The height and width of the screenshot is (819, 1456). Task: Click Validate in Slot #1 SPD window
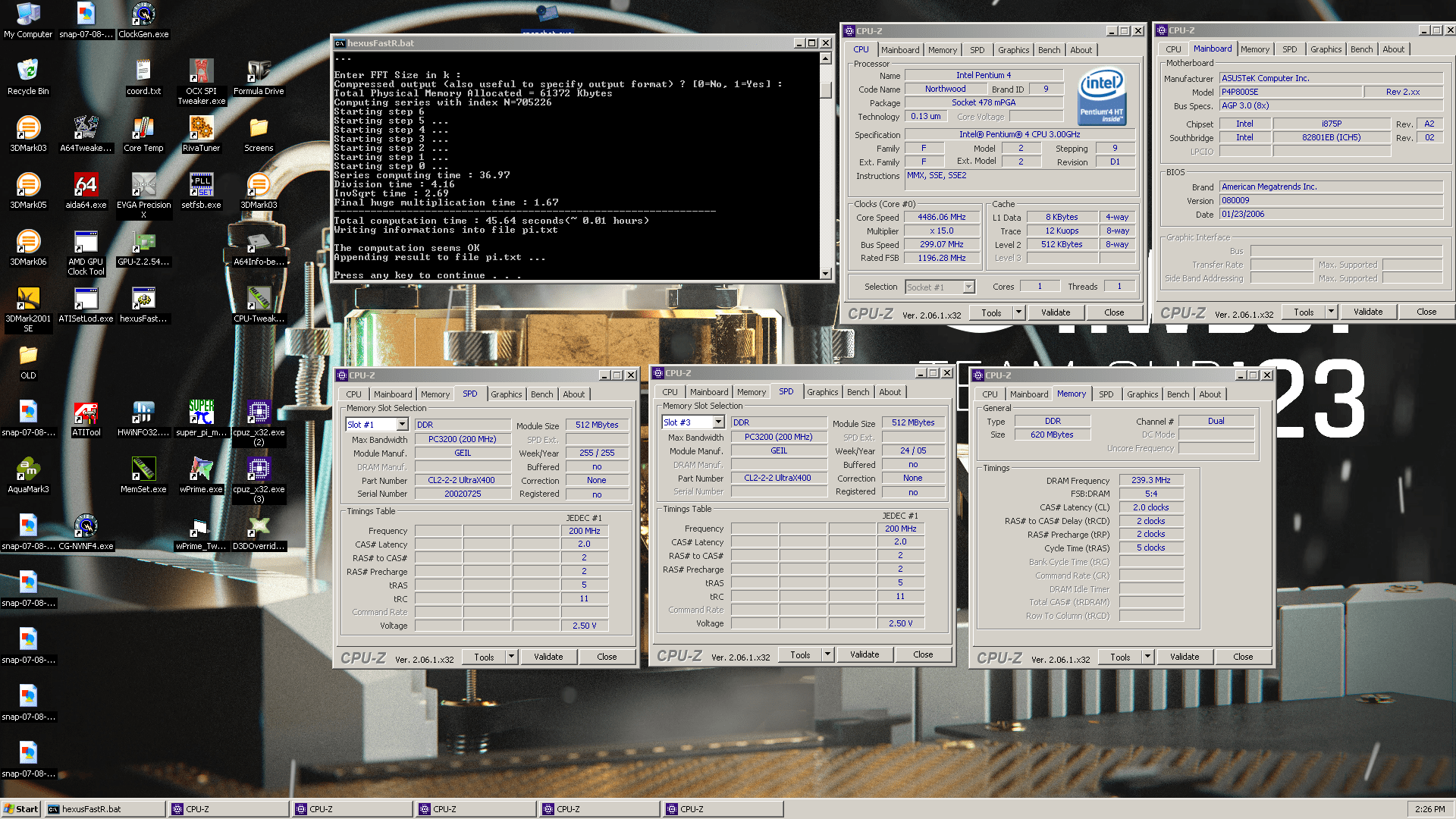pos(548,657)
